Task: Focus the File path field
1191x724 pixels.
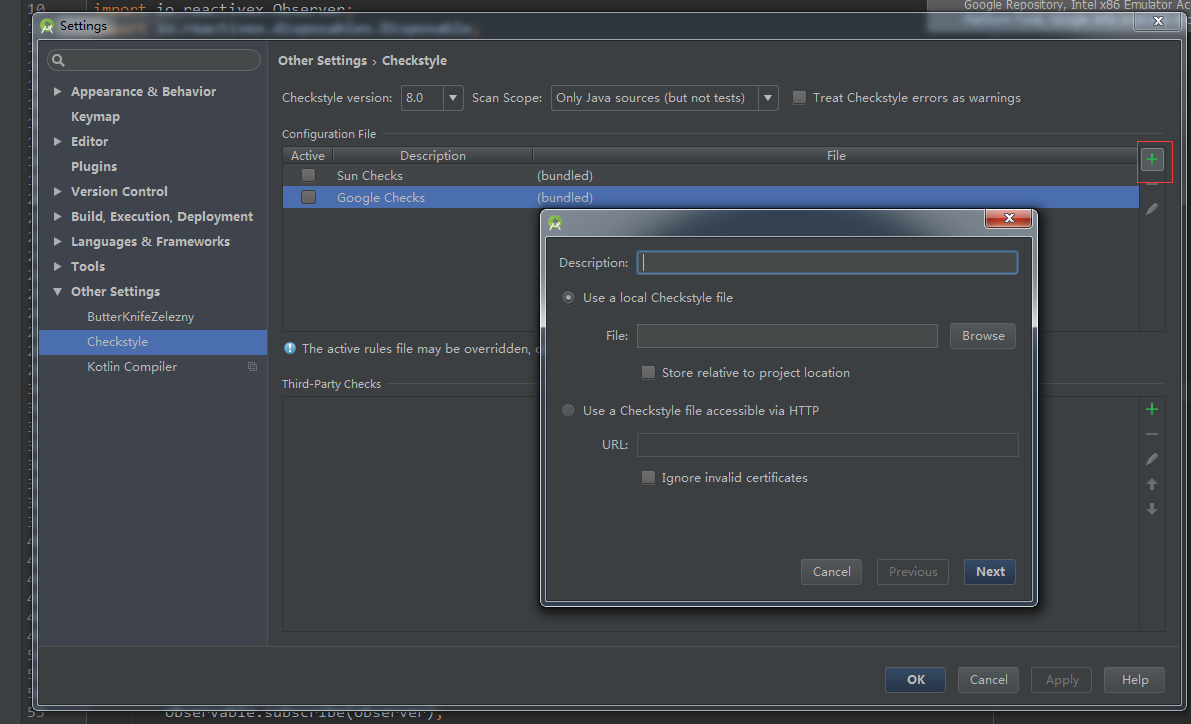Action: click(x=787, y=336)
